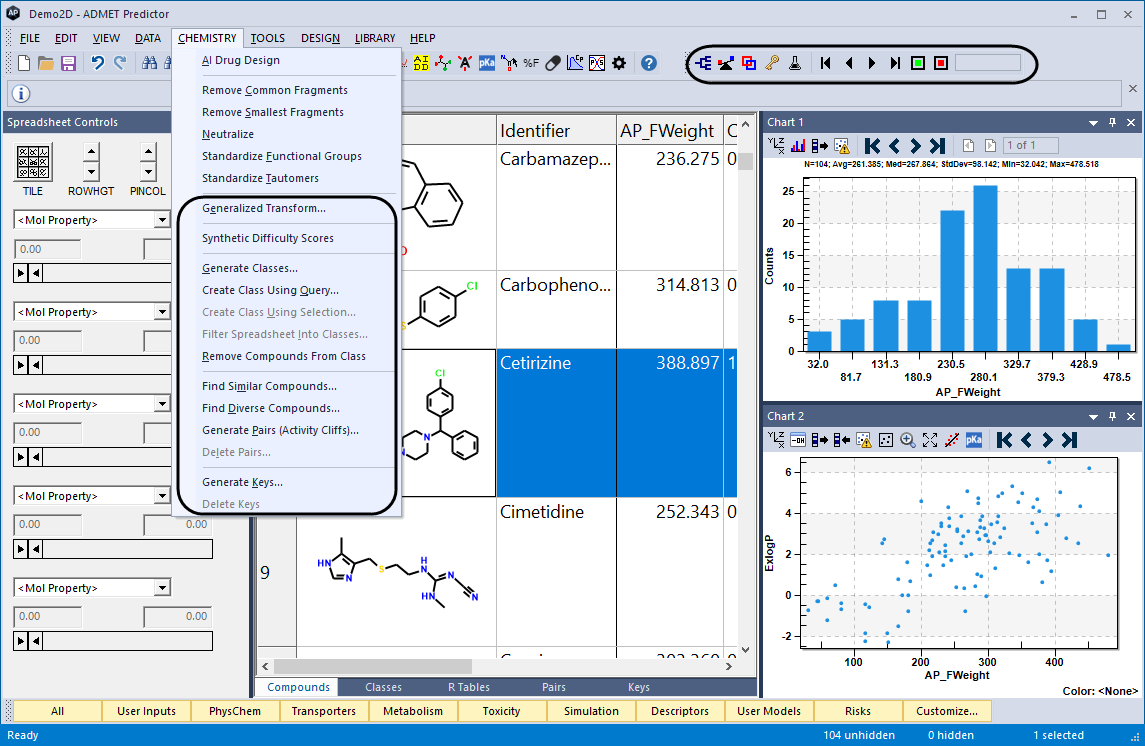Click the yellow AIDD icon in the toolbar
Image resolution: width=1145 pixels, height=746 pixels.
tap(421, 64)
